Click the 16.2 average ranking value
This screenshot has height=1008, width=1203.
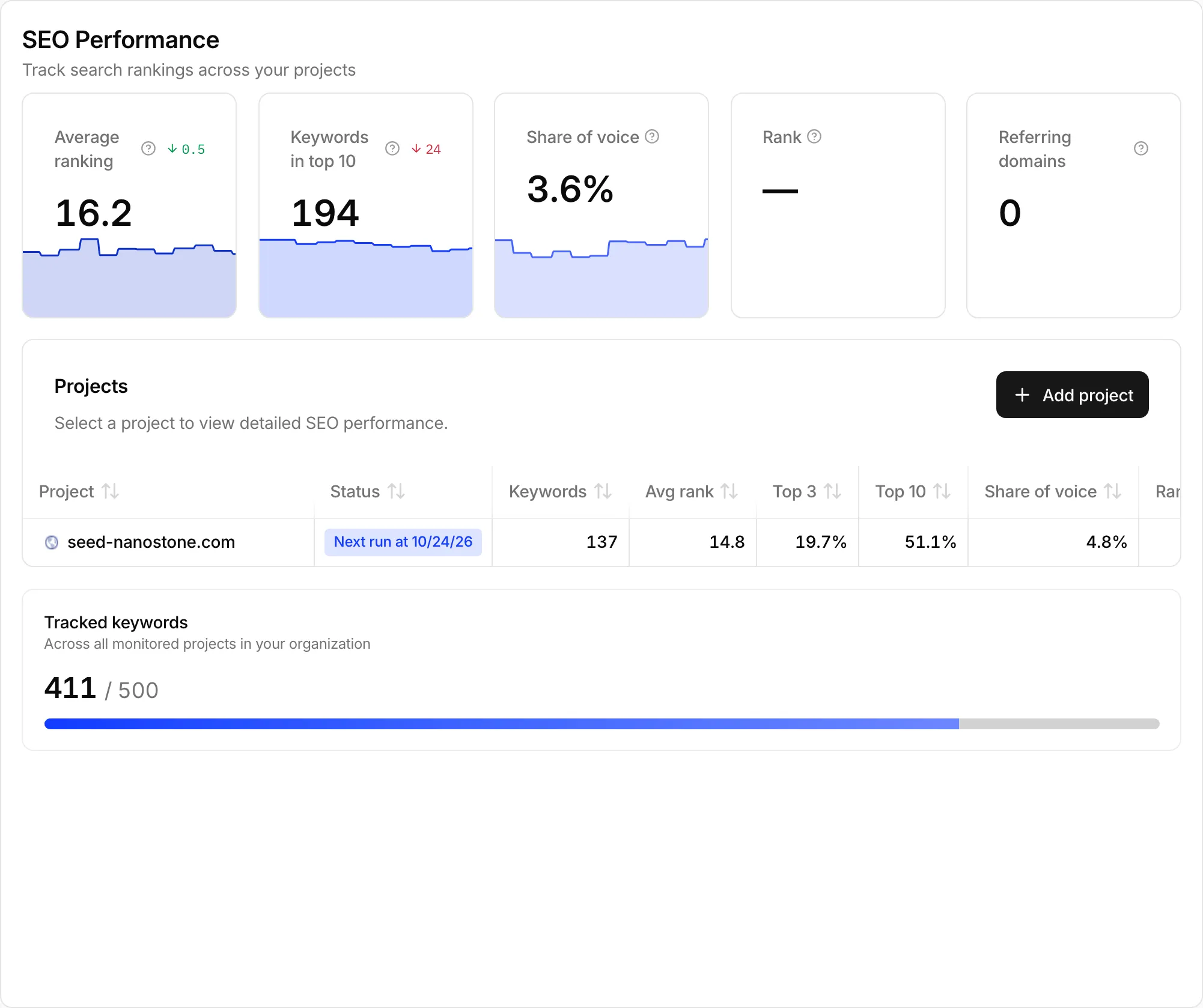point(94,213)
